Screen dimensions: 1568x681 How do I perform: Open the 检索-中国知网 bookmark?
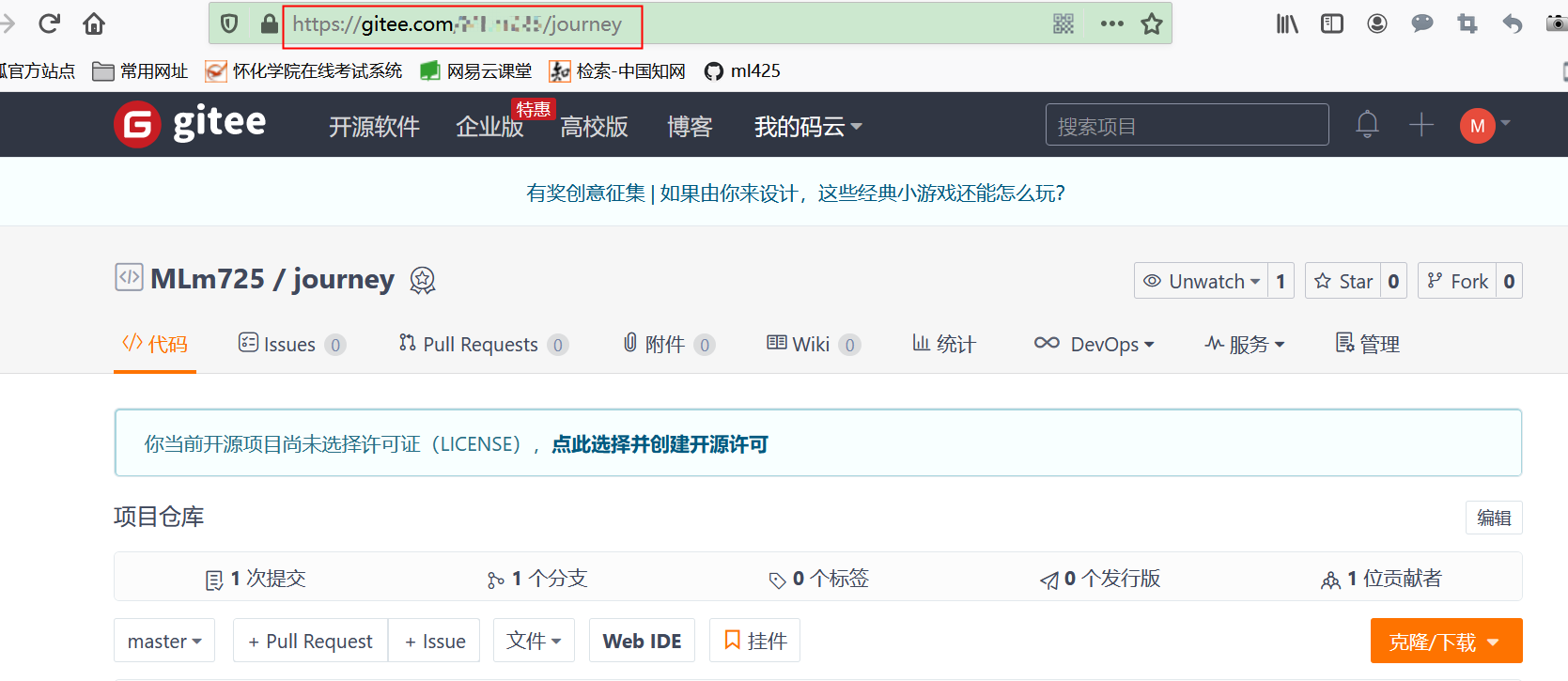click(617, 71)
